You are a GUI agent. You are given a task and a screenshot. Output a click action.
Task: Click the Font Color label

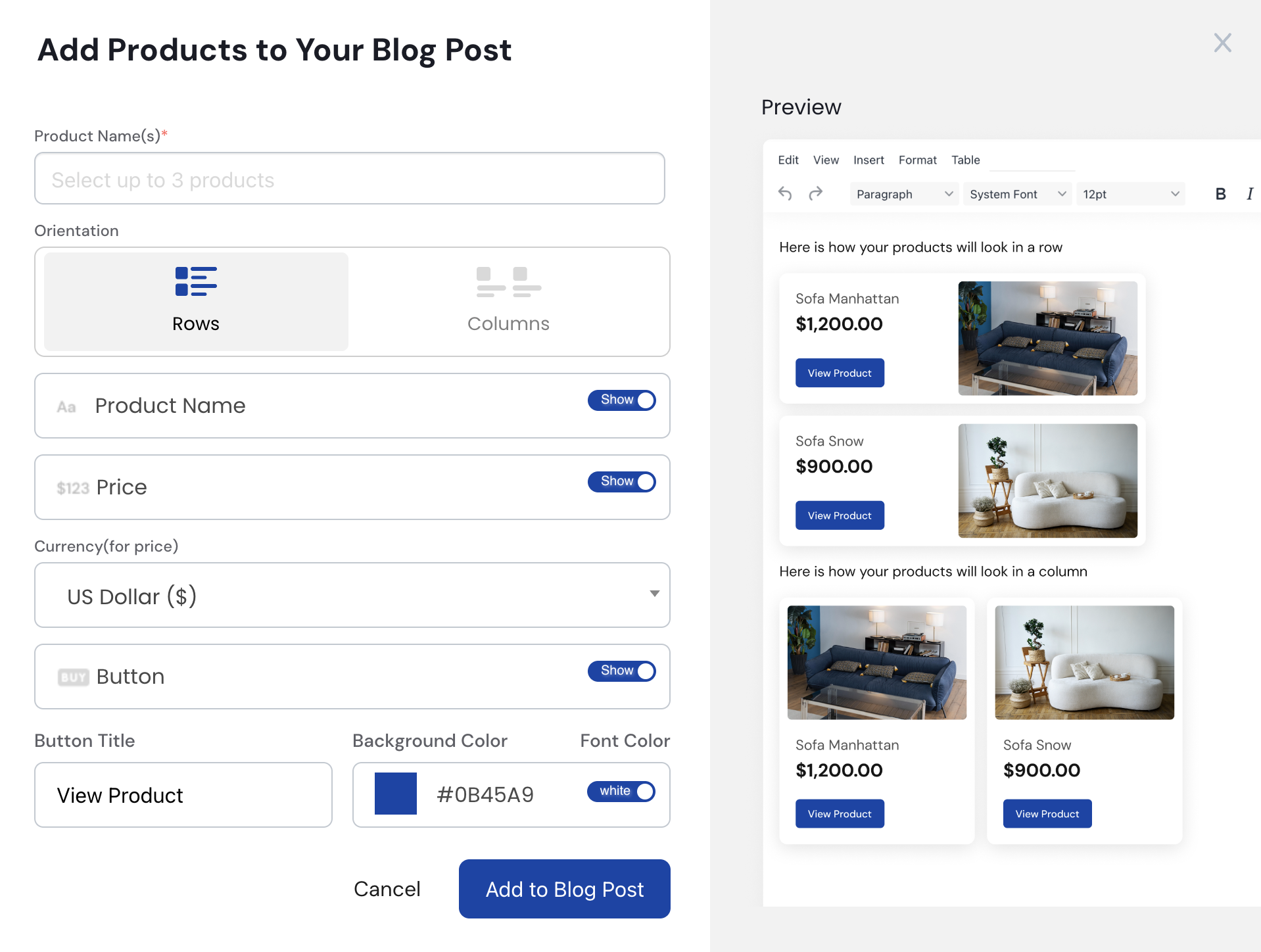pyautogui.click(x=625, y=741)
